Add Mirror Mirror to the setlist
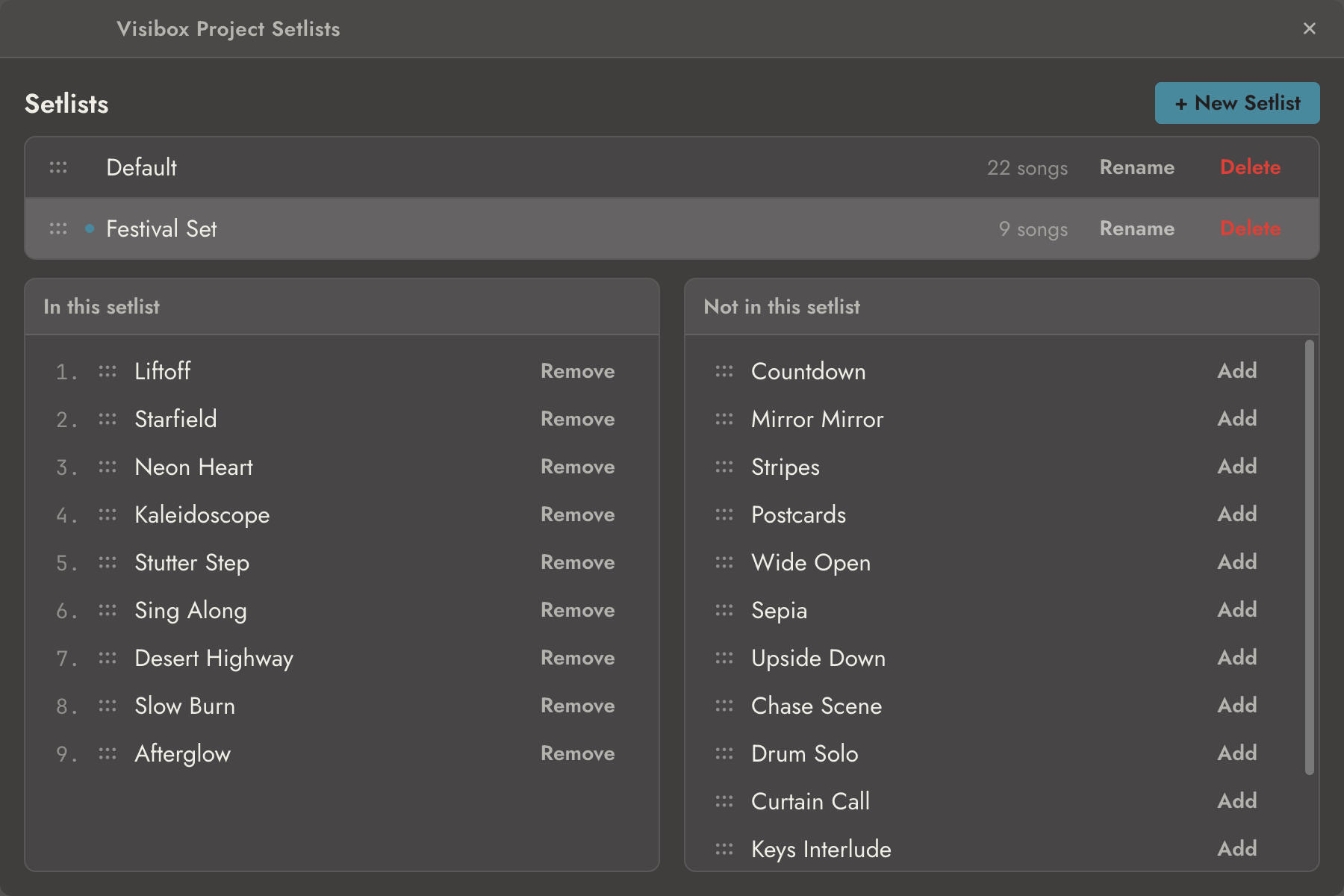Image resolution: width=1344 pixels, height=896 pixels. point(1237,419)
